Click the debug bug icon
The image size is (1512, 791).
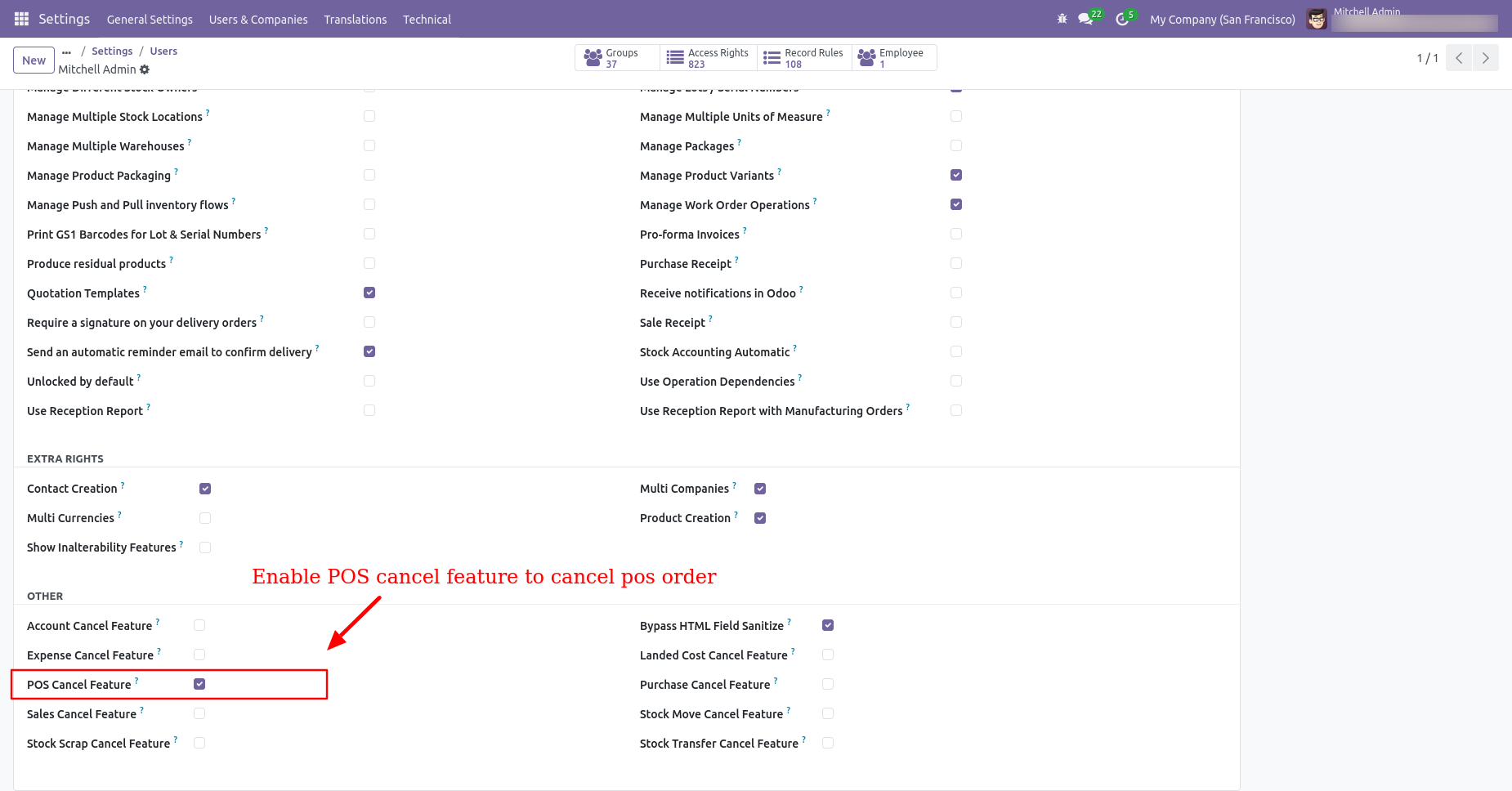pos(1062,19)
